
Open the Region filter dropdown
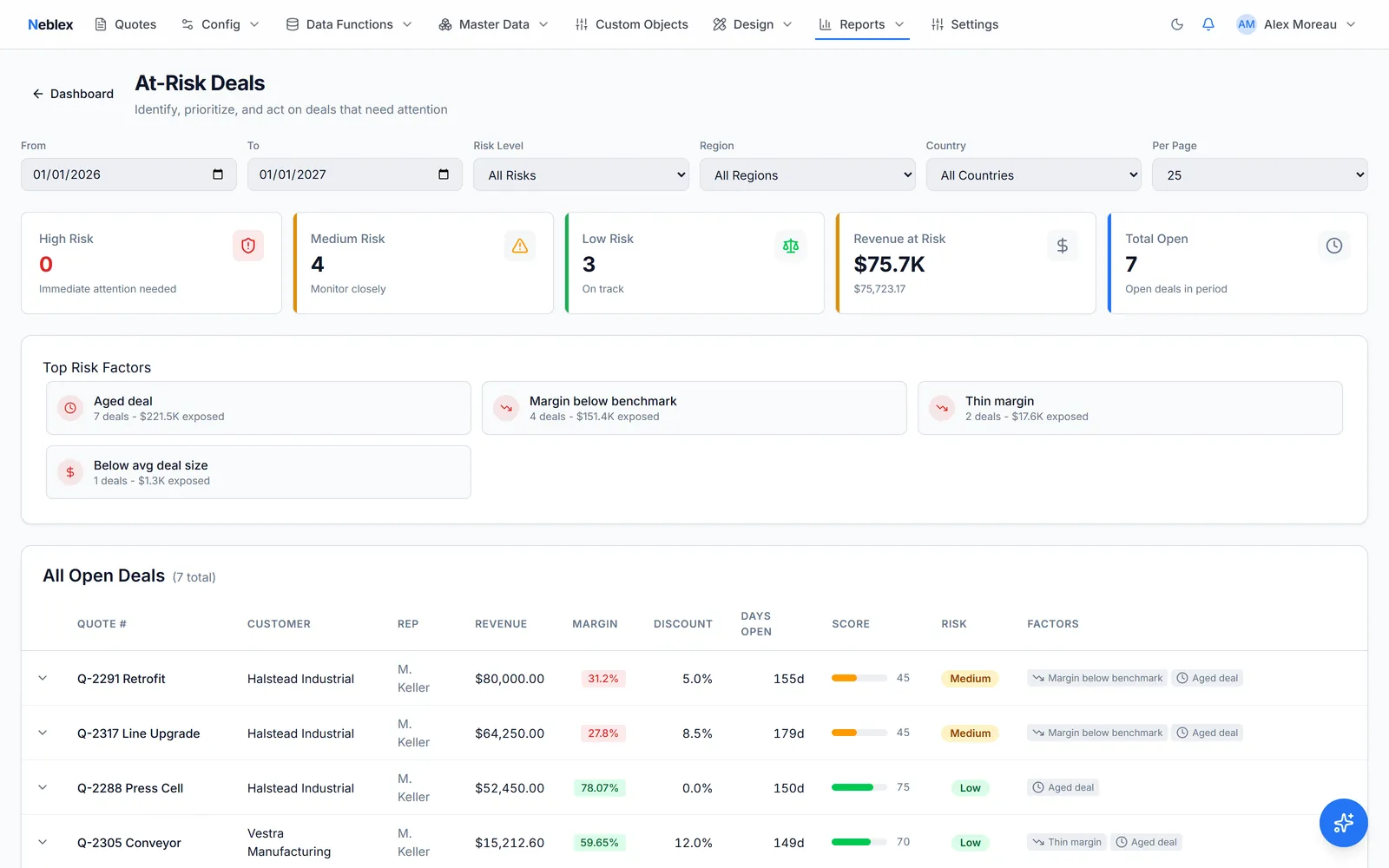point(807,174)
